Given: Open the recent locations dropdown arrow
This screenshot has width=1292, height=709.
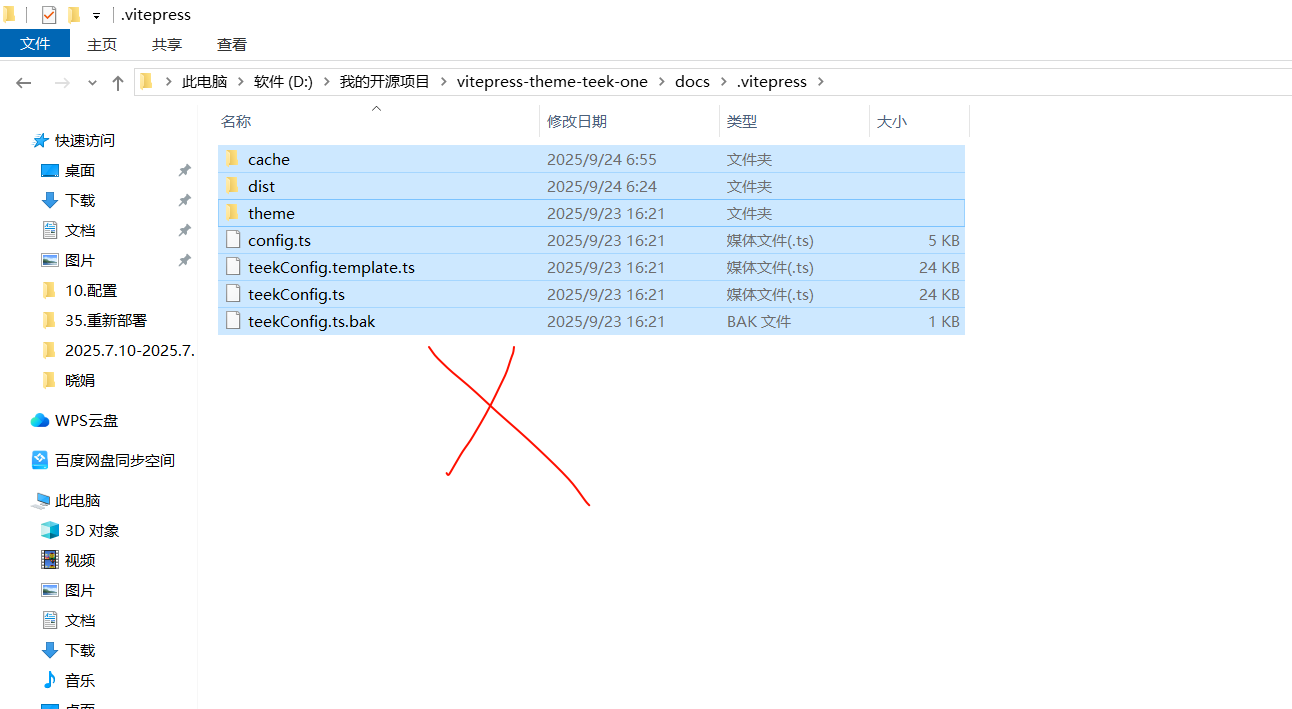Looking at the screenshot, I should 92,83.
